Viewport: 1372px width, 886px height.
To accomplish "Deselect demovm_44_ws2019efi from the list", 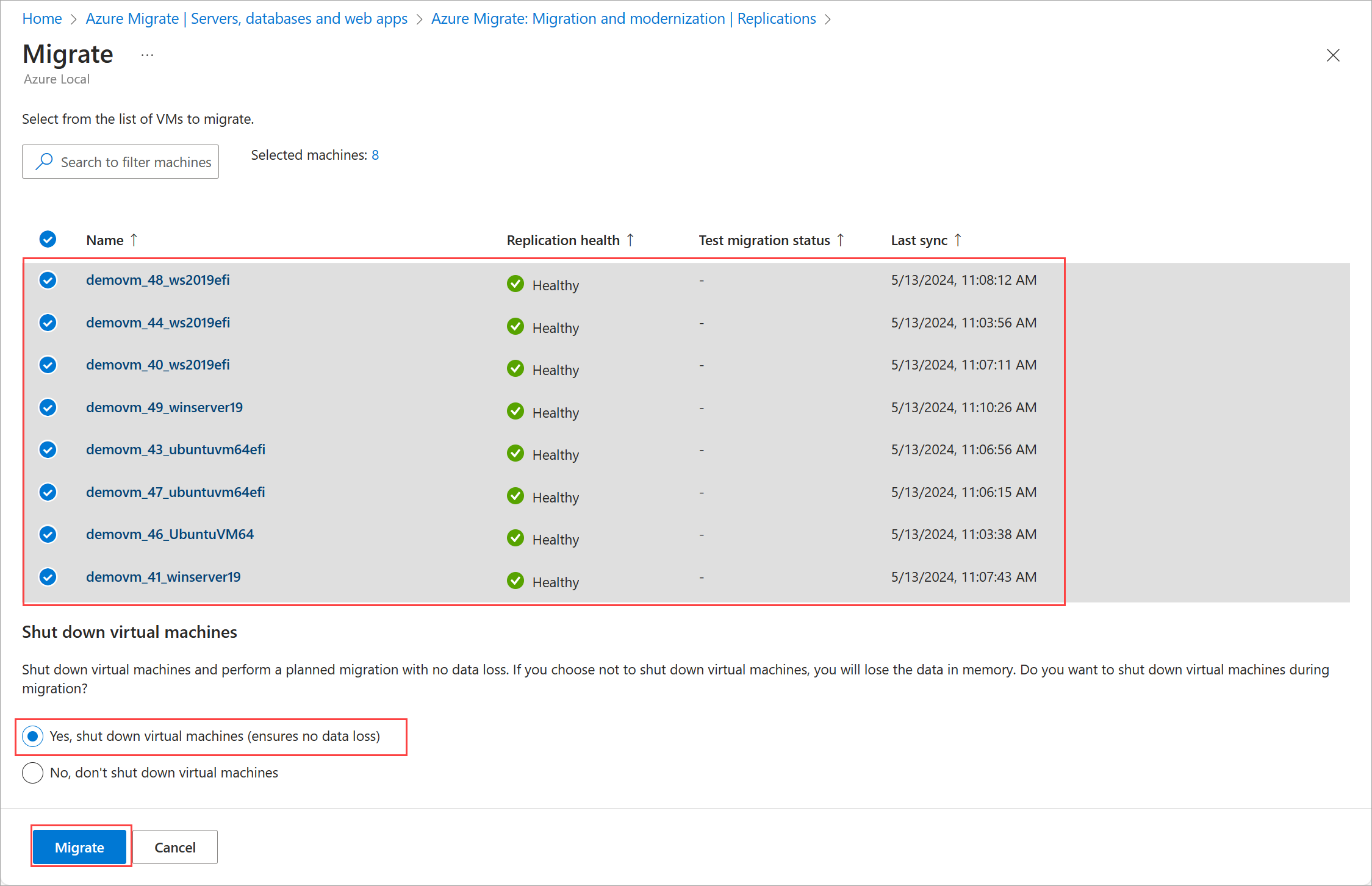I will (x=48, y=322).
